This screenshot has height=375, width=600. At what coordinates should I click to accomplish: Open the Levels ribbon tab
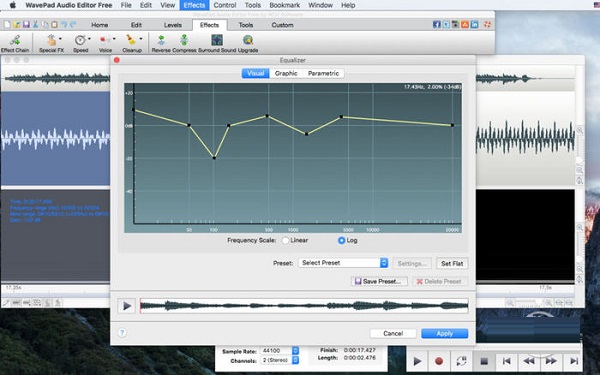click(173, 25)
